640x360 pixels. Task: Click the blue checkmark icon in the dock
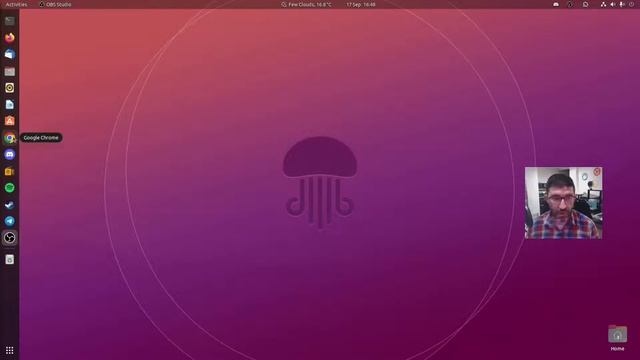9,205
